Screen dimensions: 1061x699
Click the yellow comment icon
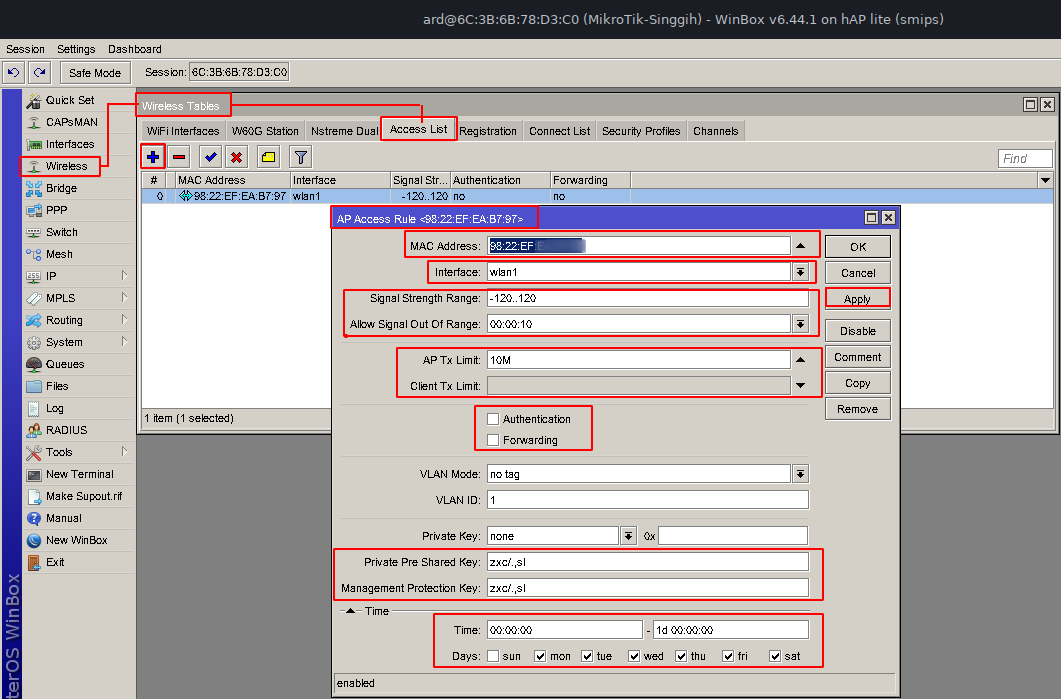[269, 157]
